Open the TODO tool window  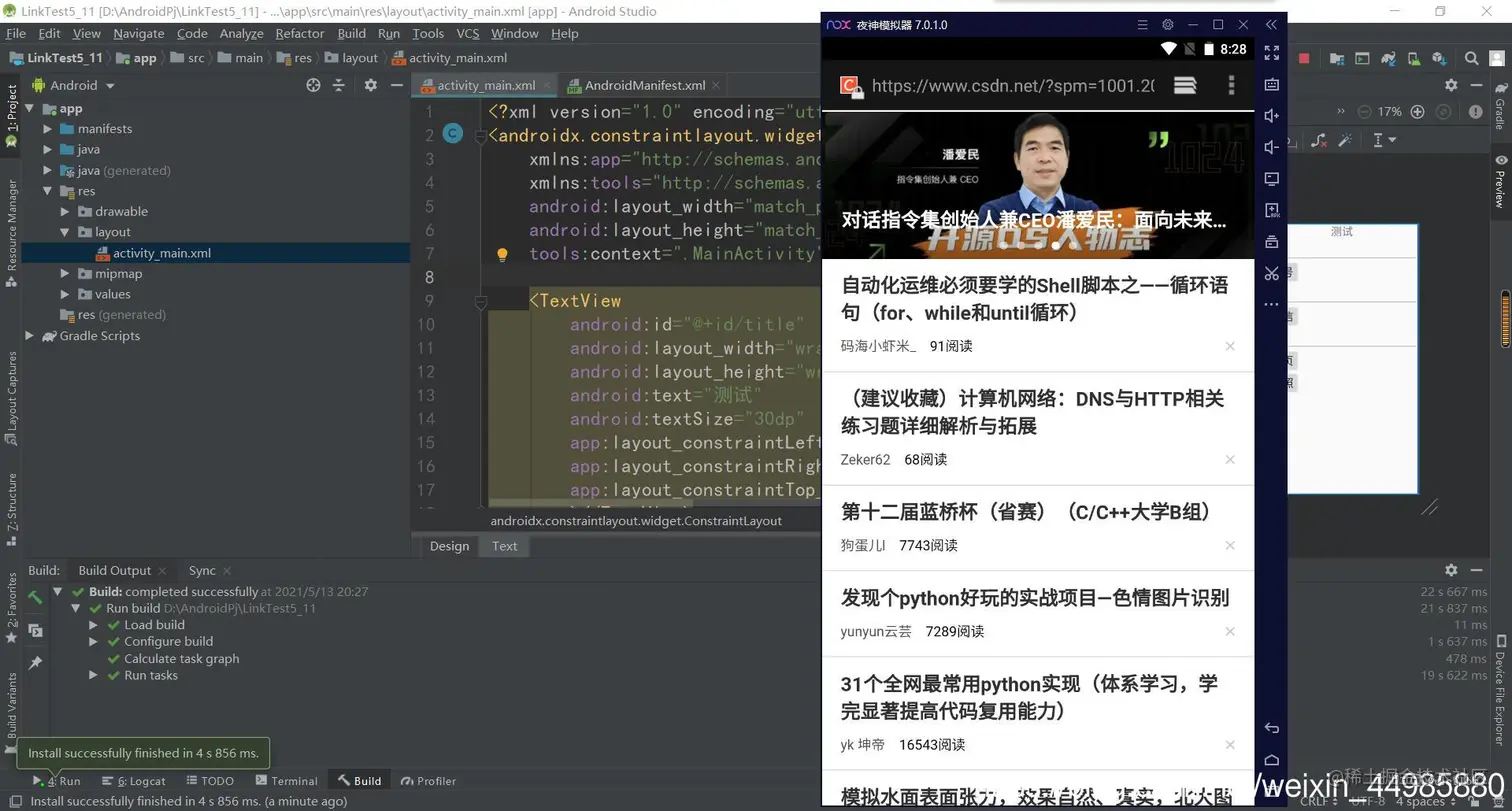(208, 781)
